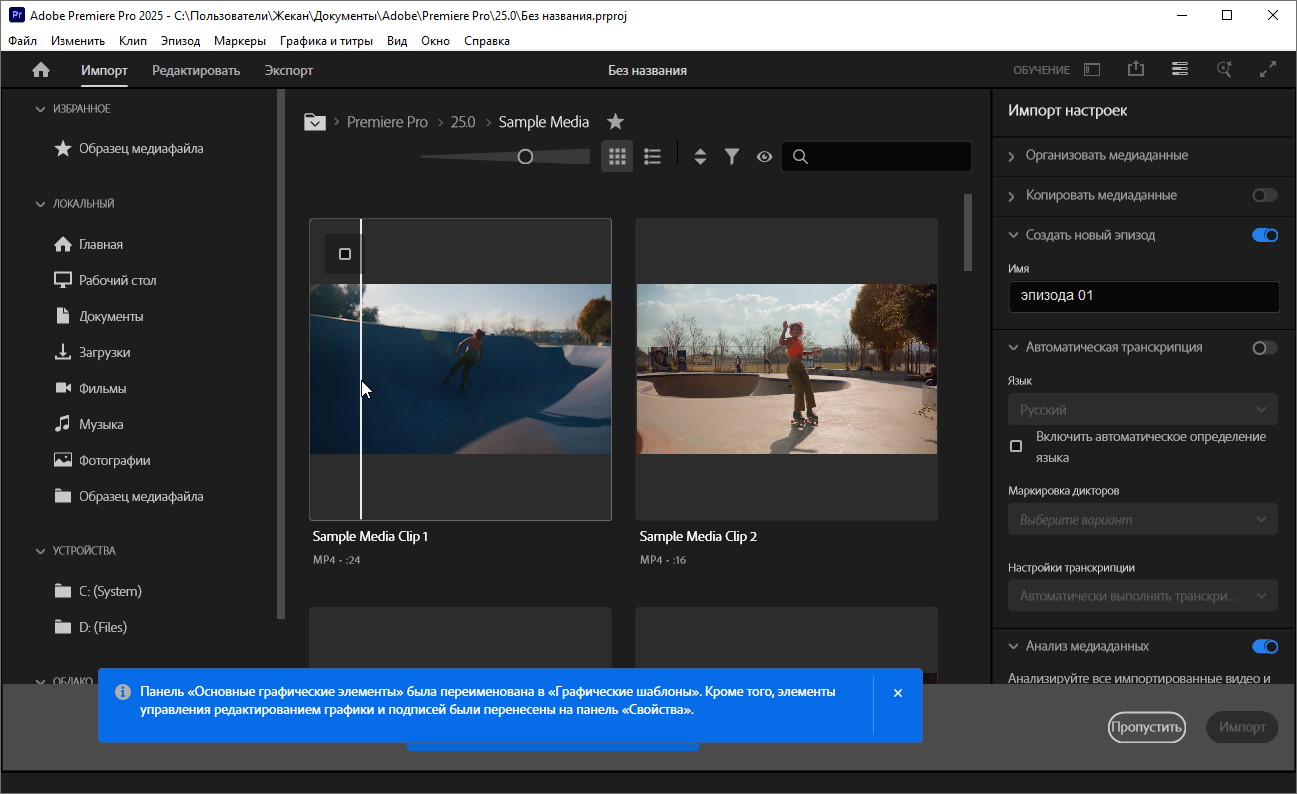Viewport: 1297px width, 794px height.
Task: Open the Фотографии folder
Action: point(115,460)
